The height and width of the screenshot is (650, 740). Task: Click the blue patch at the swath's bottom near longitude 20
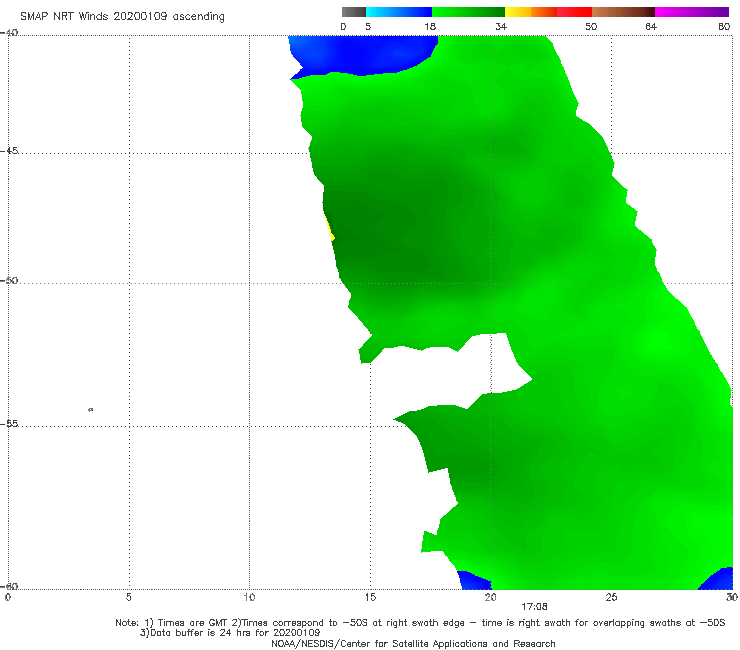tap(474, 582)
